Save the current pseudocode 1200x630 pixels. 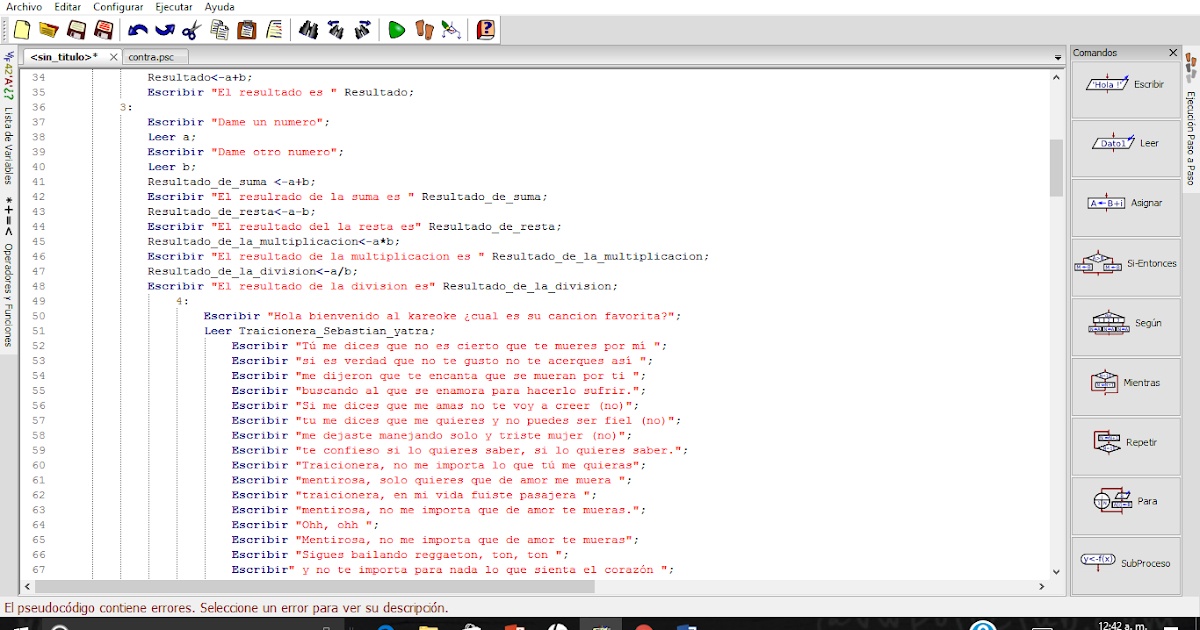[x=76, y=30]
